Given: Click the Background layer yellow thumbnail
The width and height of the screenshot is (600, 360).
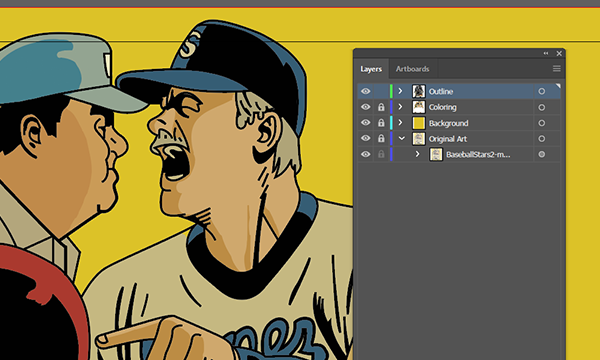Looking at the screenshot, I should tap(419, 123).
